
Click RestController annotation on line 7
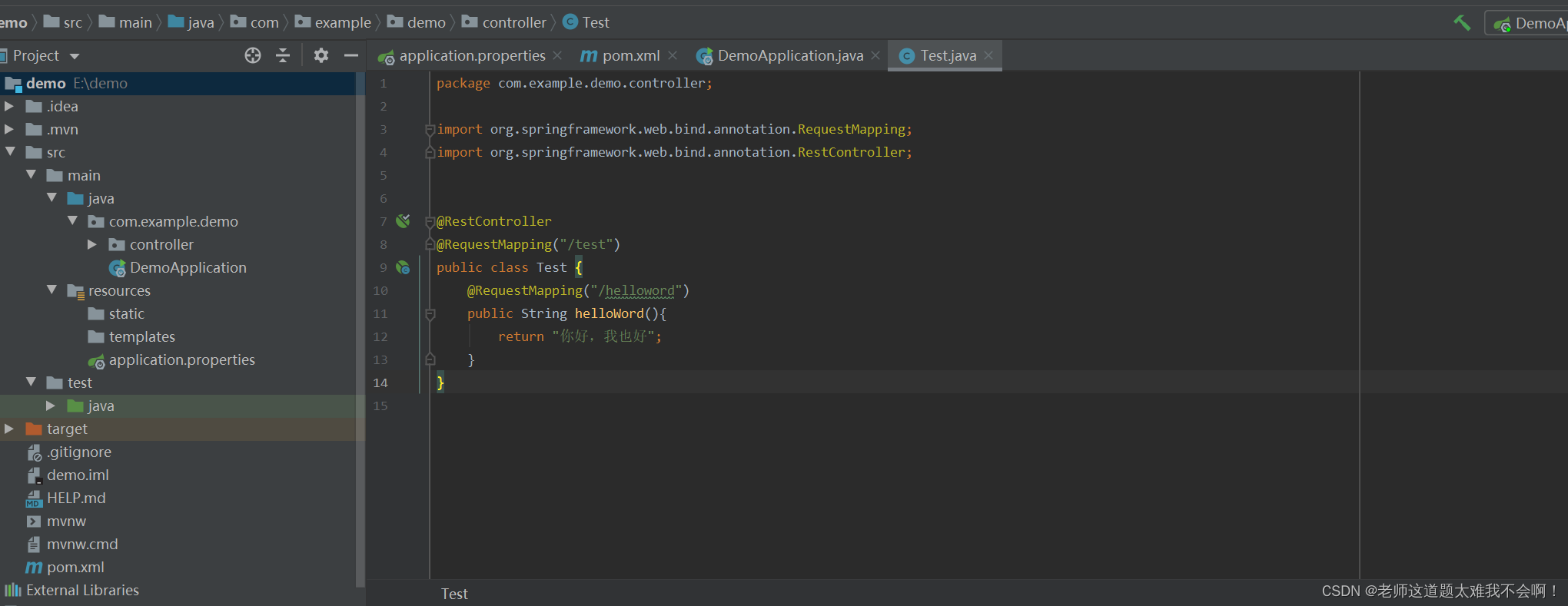(x=494, y=221)
